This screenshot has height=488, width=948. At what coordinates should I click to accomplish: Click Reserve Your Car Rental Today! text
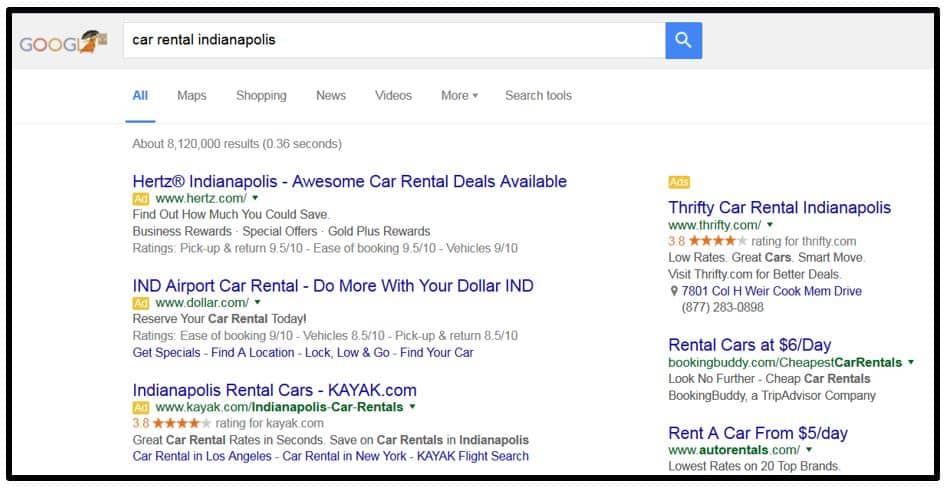coord(219,319)
